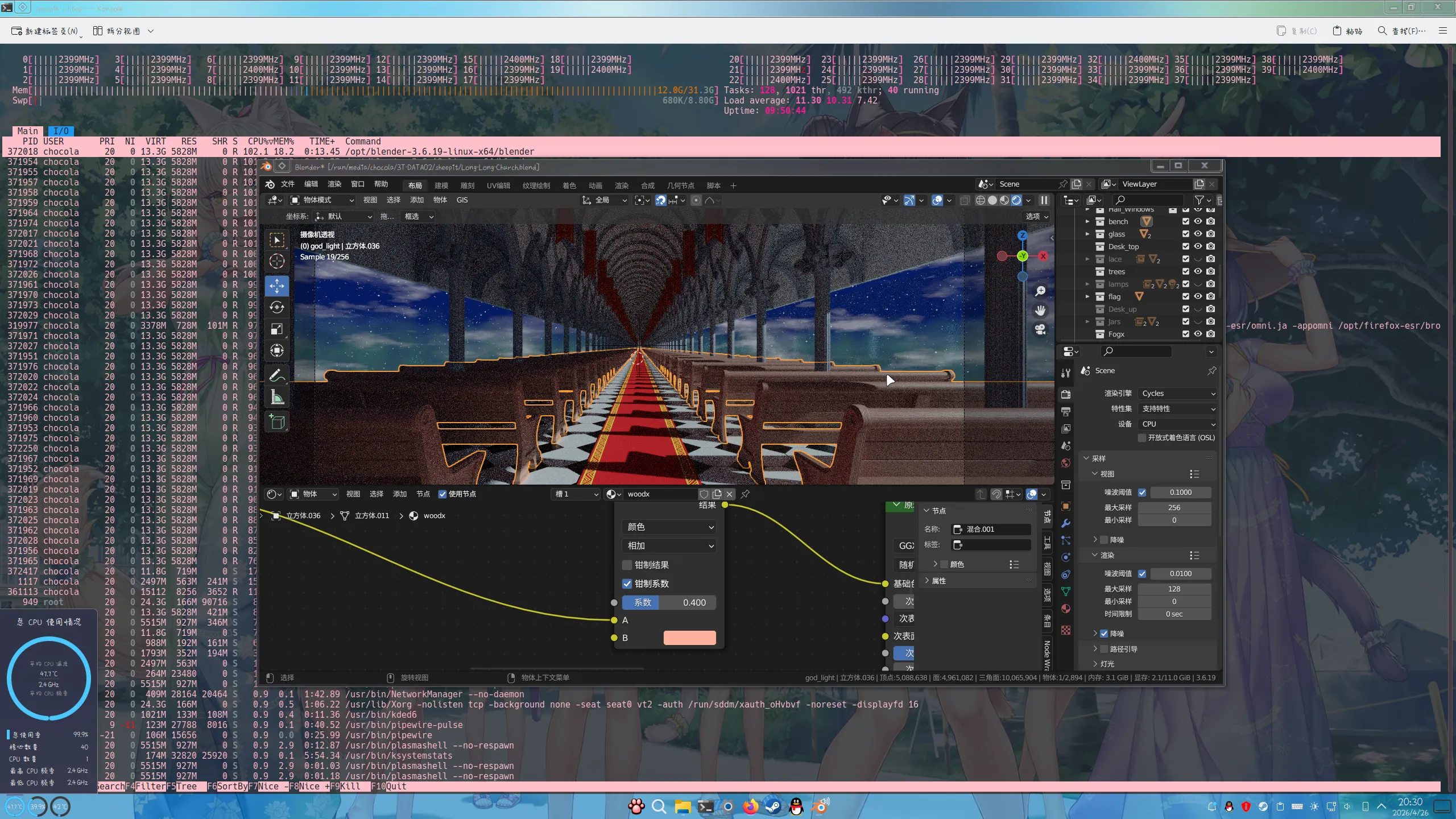Screen dimensions: 1456x819
Task: Open the Object Mode dropdown in viewport
Action: pos(322,200)
